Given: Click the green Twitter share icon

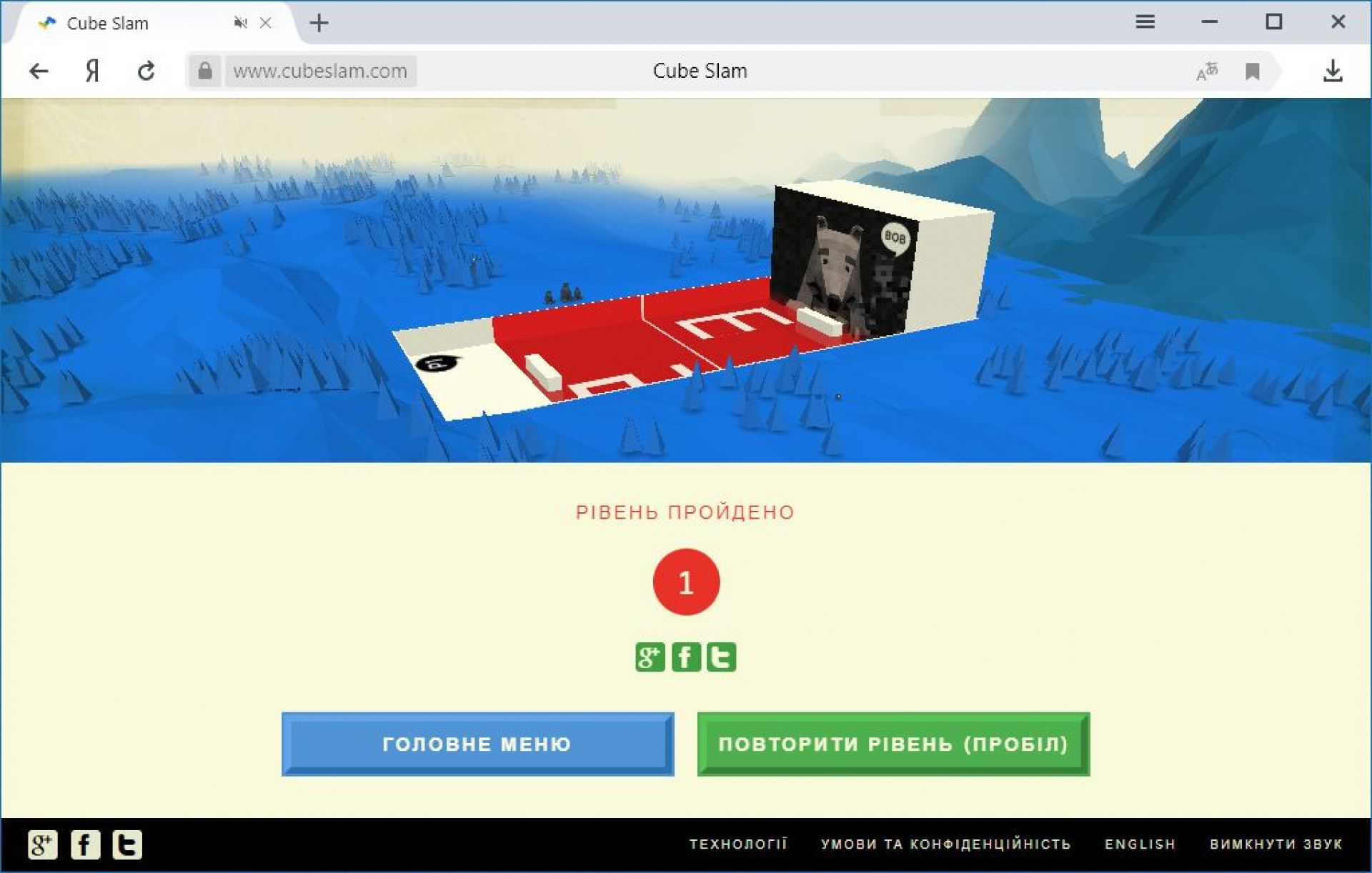Looking at the screenshot, I should pos(721,657).
